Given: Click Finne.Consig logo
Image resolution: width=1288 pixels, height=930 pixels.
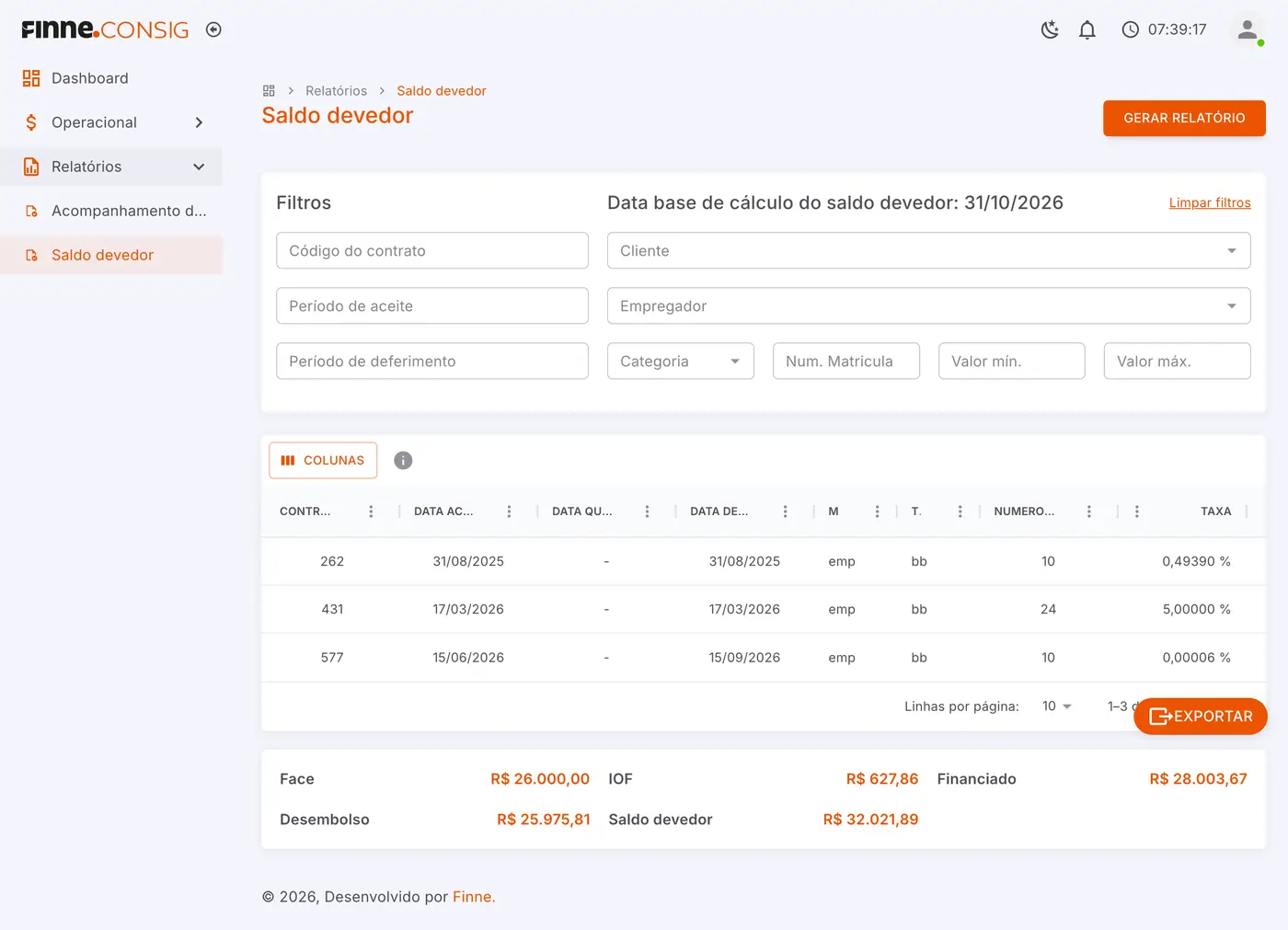Looking at the screenshot, I should 105,29.
